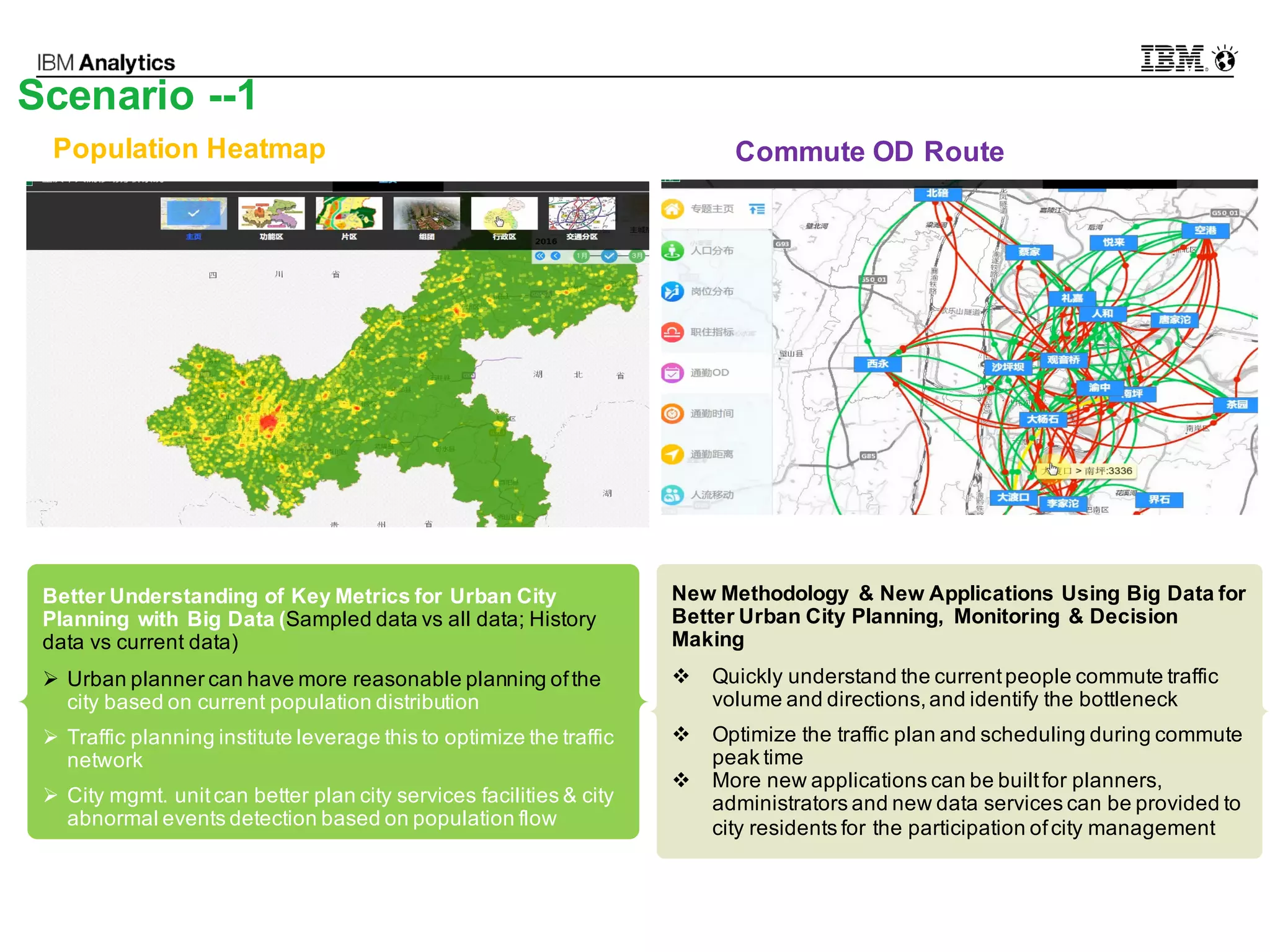Click the 人和 node label on map

click(1102, 314)
